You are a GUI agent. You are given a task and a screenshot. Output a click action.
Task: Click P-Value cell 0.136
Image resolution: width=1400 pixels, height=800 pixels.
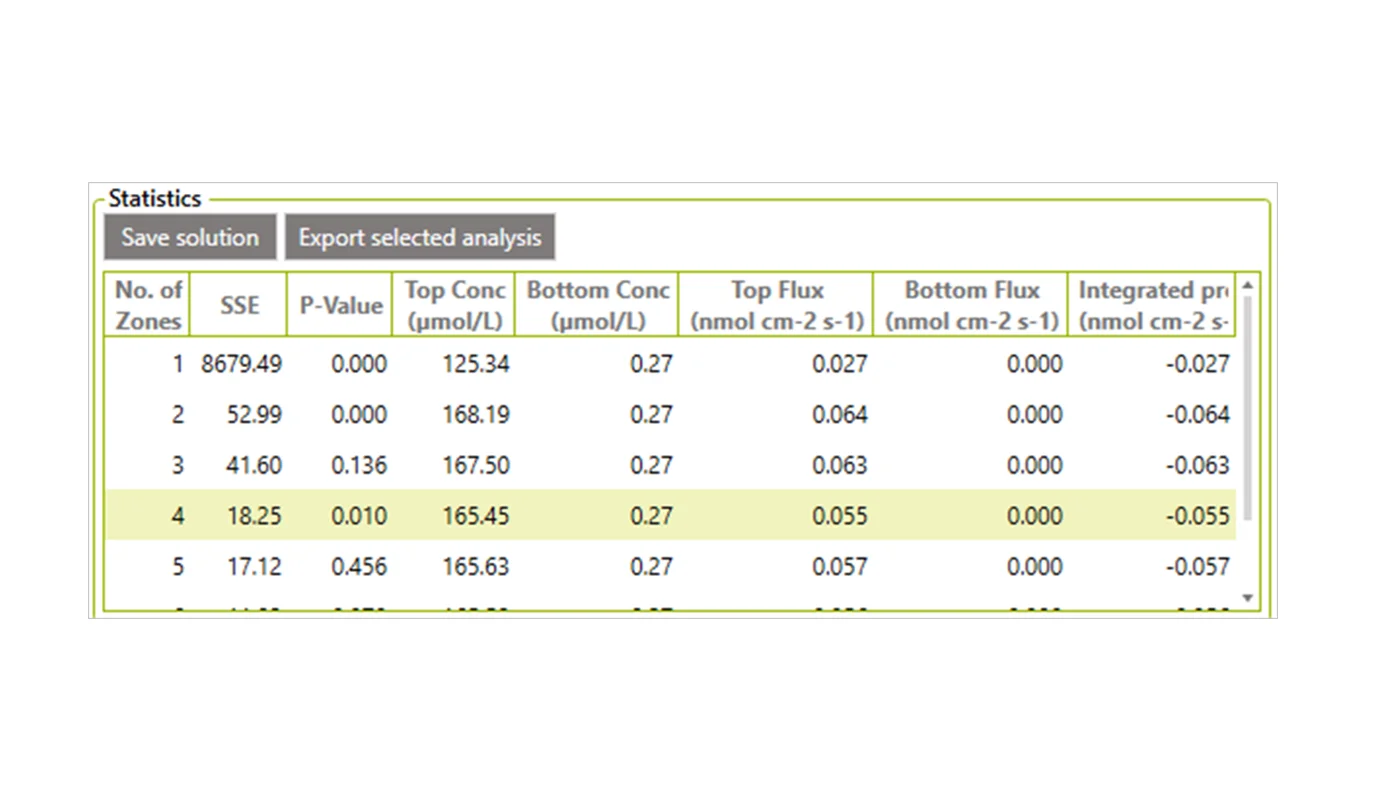point(359,465)
